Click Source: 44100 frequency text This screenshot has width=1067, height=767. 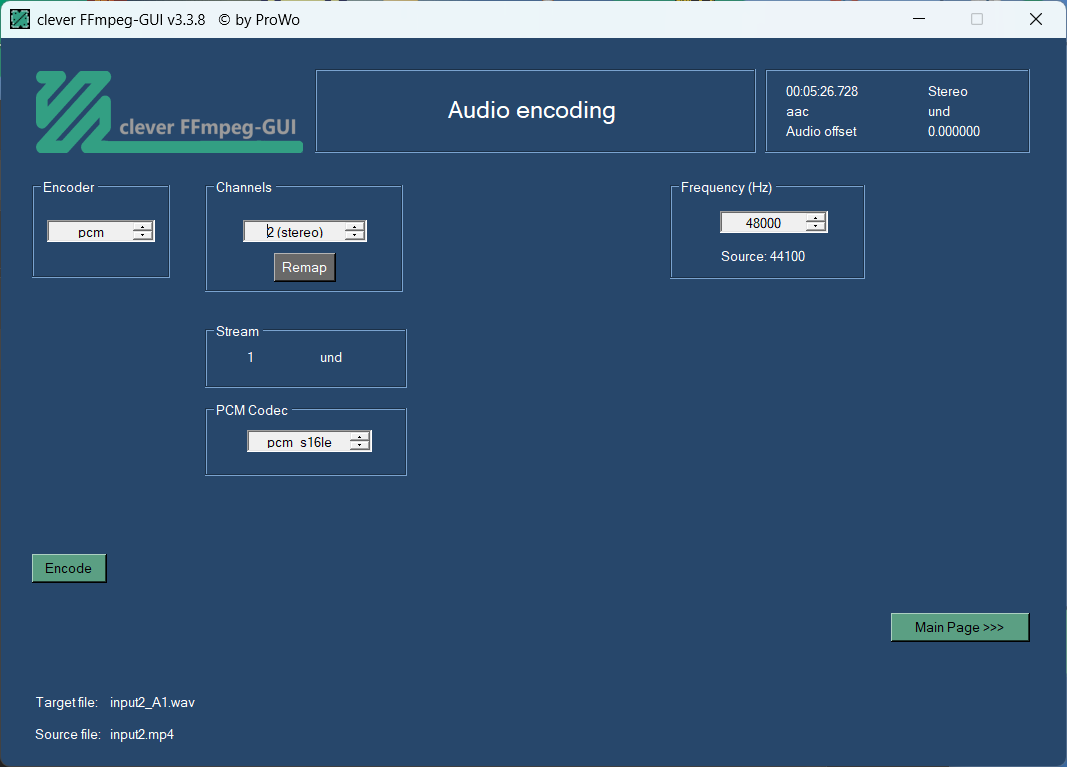pos(763,257)
